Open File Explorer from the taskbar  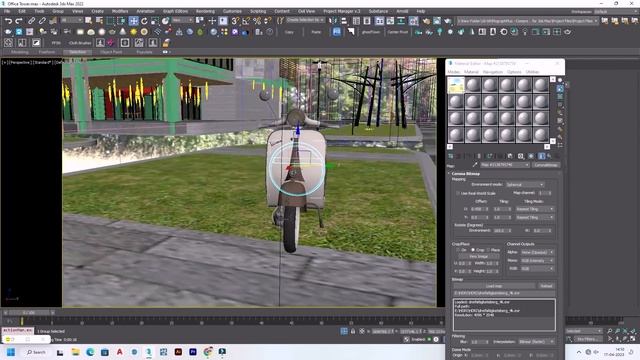(x=75, y=352)
